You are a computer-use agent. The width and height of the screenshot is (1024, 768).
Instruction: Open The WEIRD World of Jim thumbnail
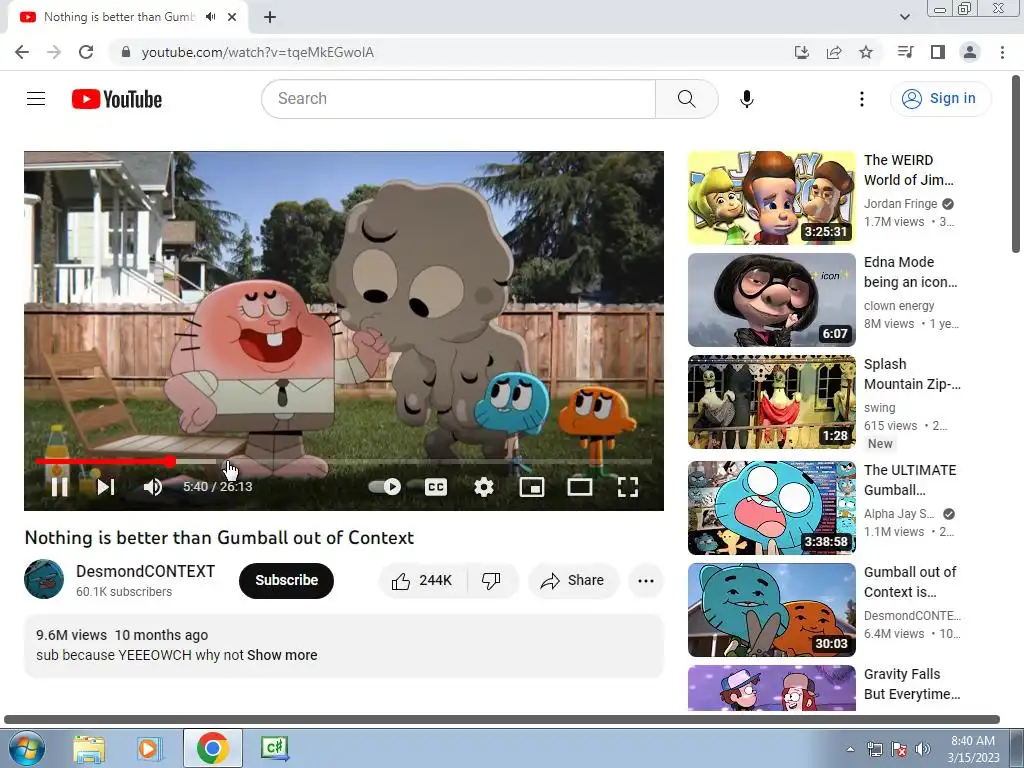coord(771,198)
